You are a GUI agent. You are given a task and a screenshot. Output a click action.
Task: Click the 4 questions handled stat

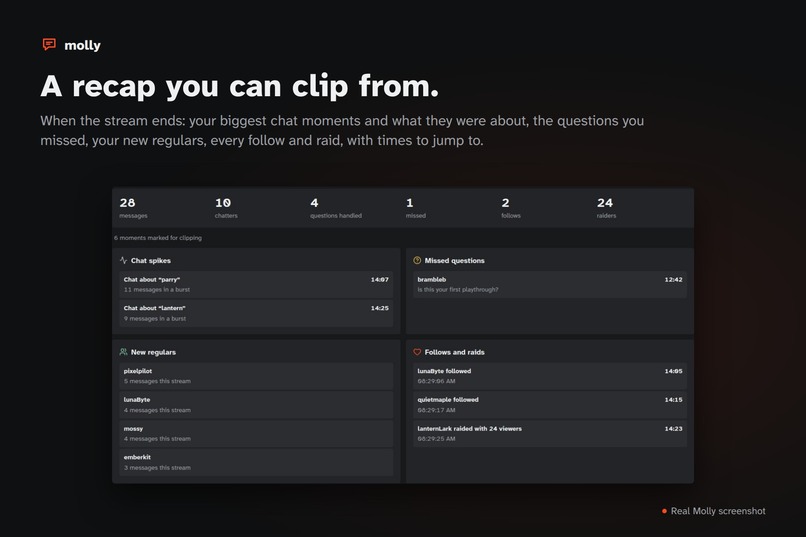pos(336,208)
